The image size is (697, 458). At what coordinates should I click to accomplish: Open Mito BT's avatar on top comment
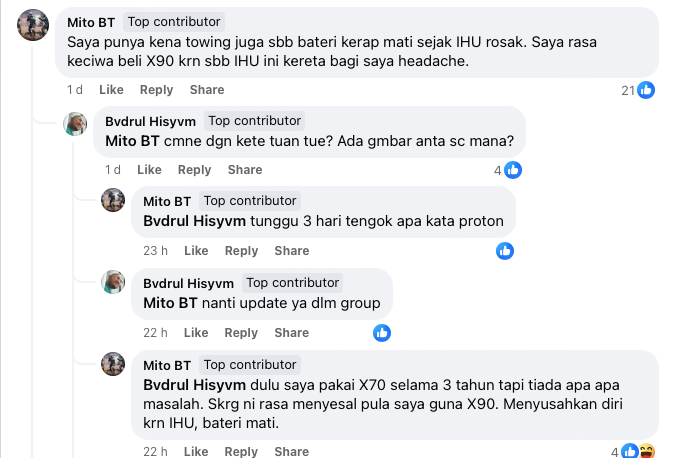[x=33, y=25]
